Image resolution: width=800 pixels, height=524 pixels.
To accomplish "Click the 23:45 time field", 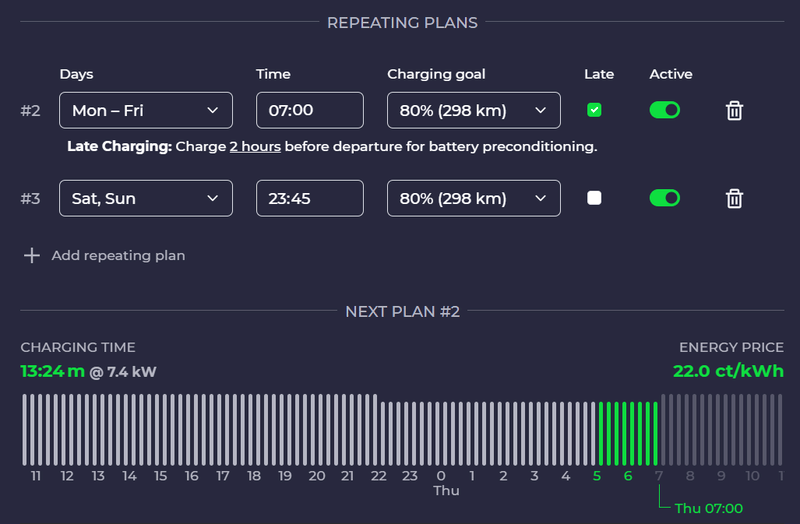I will pyautogui.click(x=310, y=198).
